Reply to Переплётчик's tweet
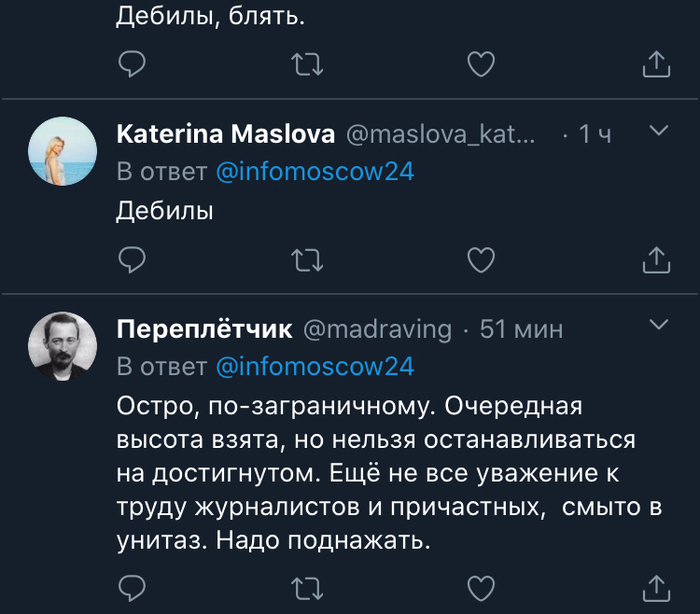The width and height of the screenshot is (700, 614). pos(133,585)
